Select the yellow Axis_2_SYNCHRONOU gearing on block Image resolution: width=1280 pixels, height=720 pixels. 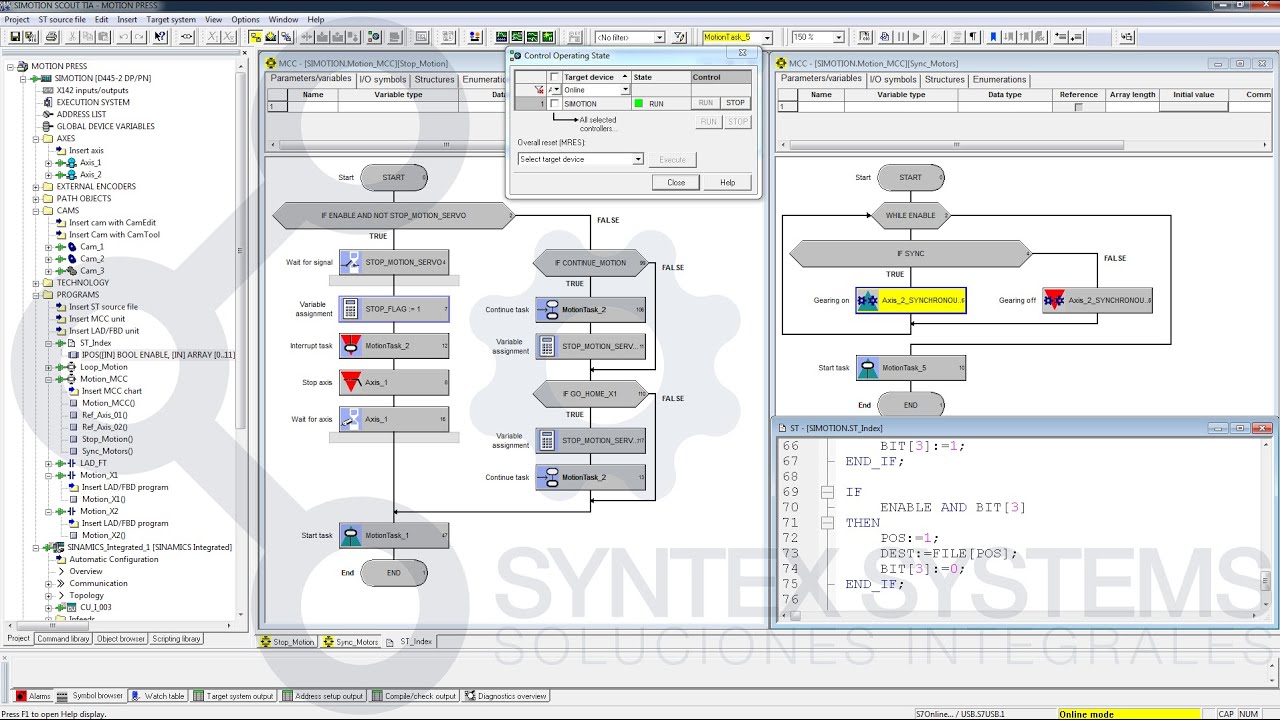(x=910, y=300)
